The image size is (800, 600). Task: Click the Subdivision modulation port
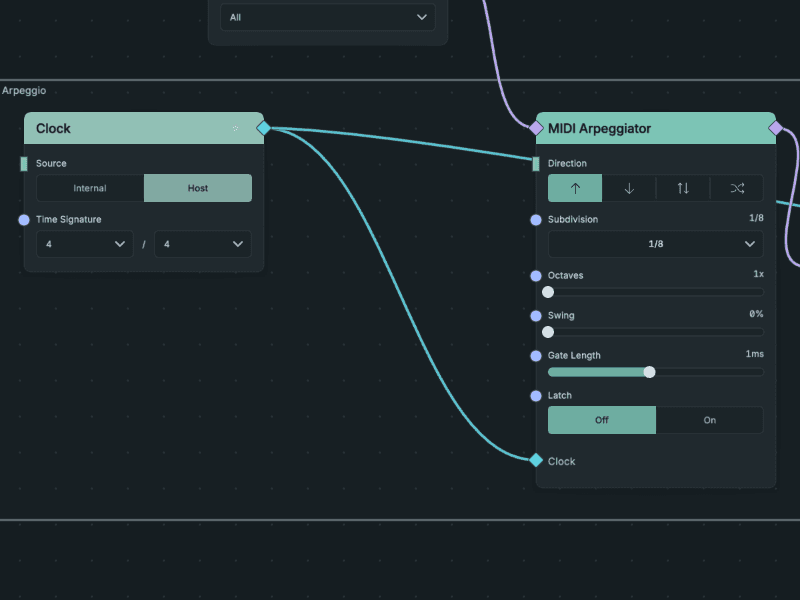[x=536, y=220]
